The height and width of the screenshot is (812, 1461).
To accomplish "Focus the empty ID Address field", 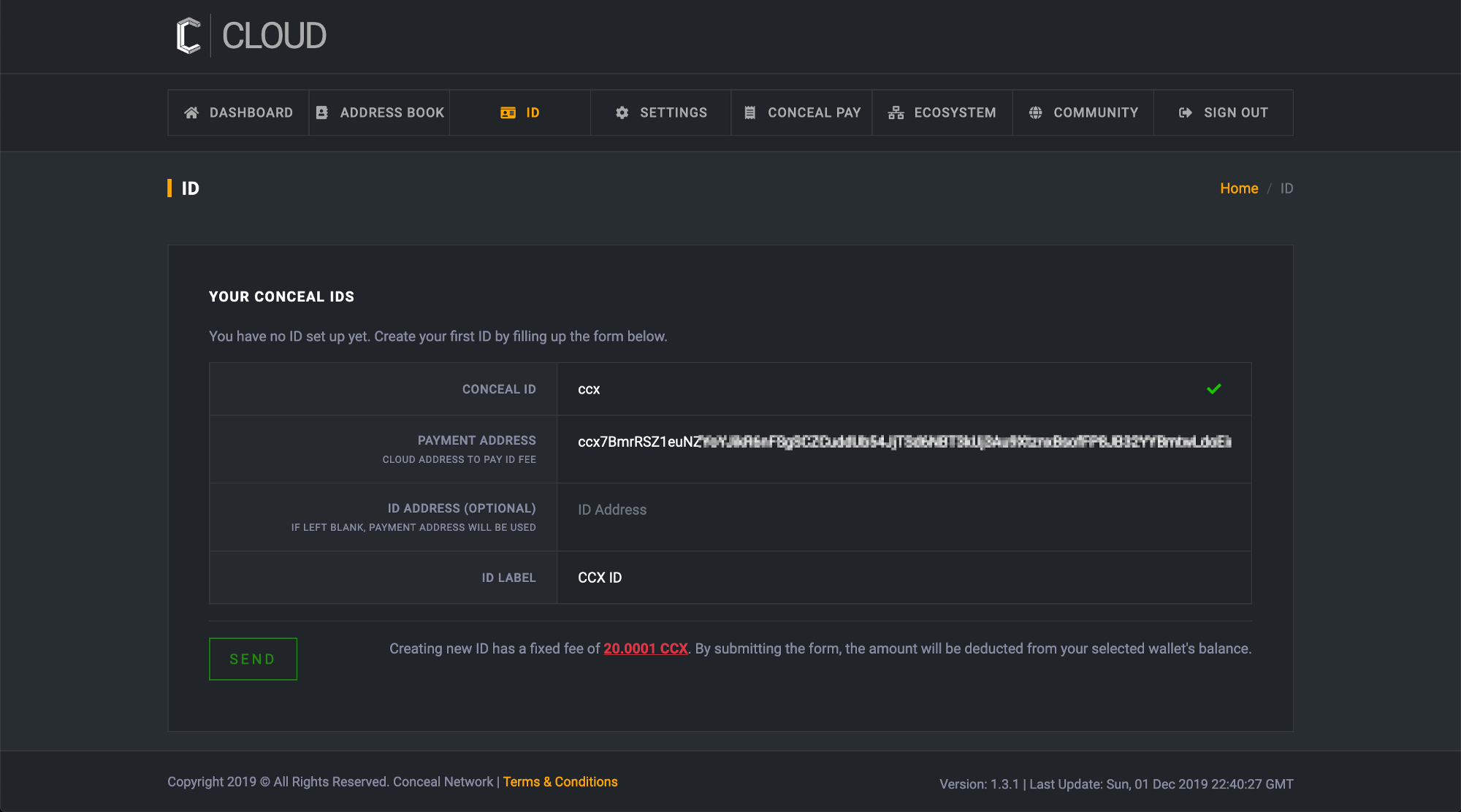I will tap(904, 510).
